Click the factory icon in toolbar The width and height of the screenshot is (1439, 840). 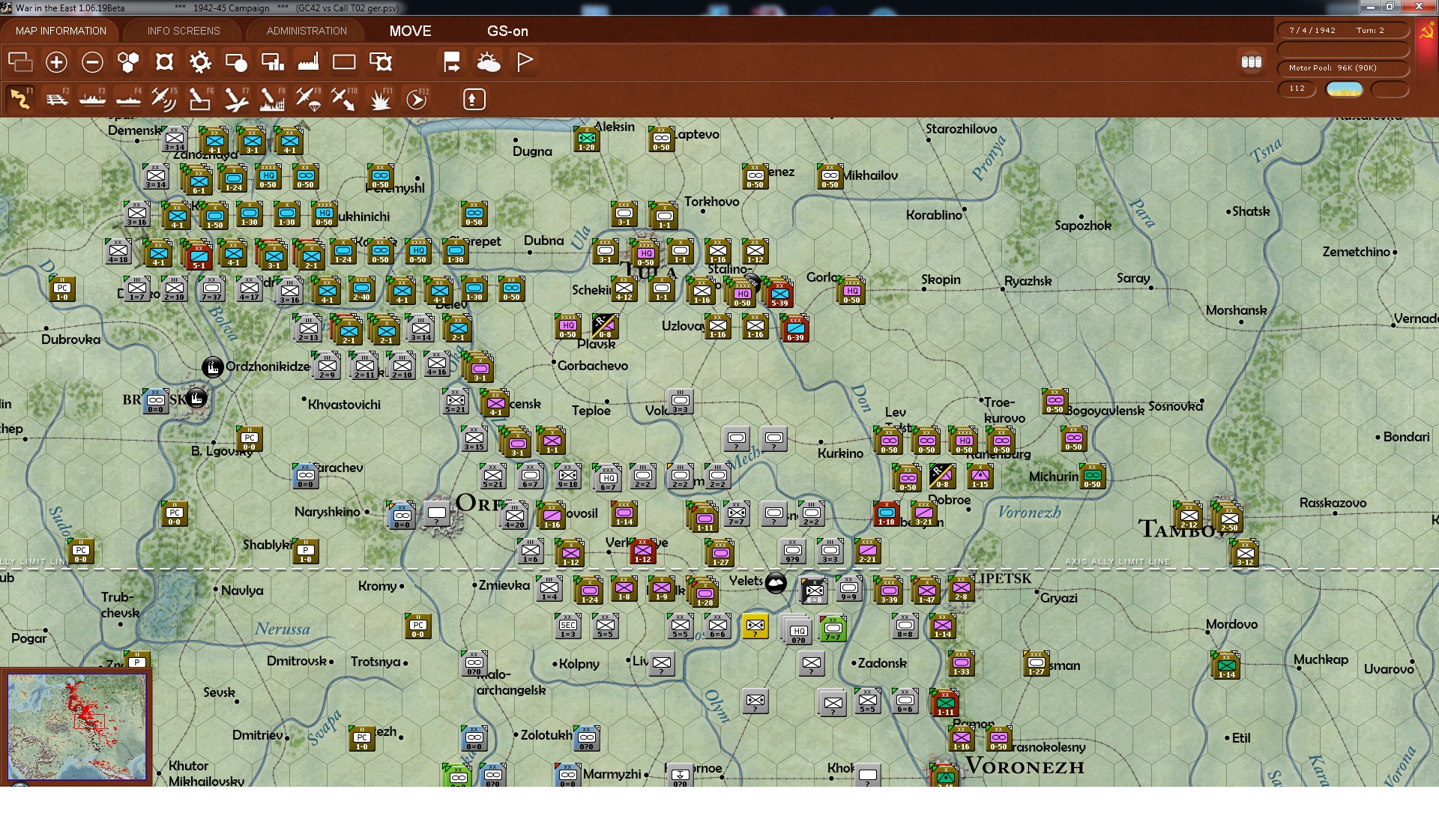pyautogui.click(x=308, y=62)
